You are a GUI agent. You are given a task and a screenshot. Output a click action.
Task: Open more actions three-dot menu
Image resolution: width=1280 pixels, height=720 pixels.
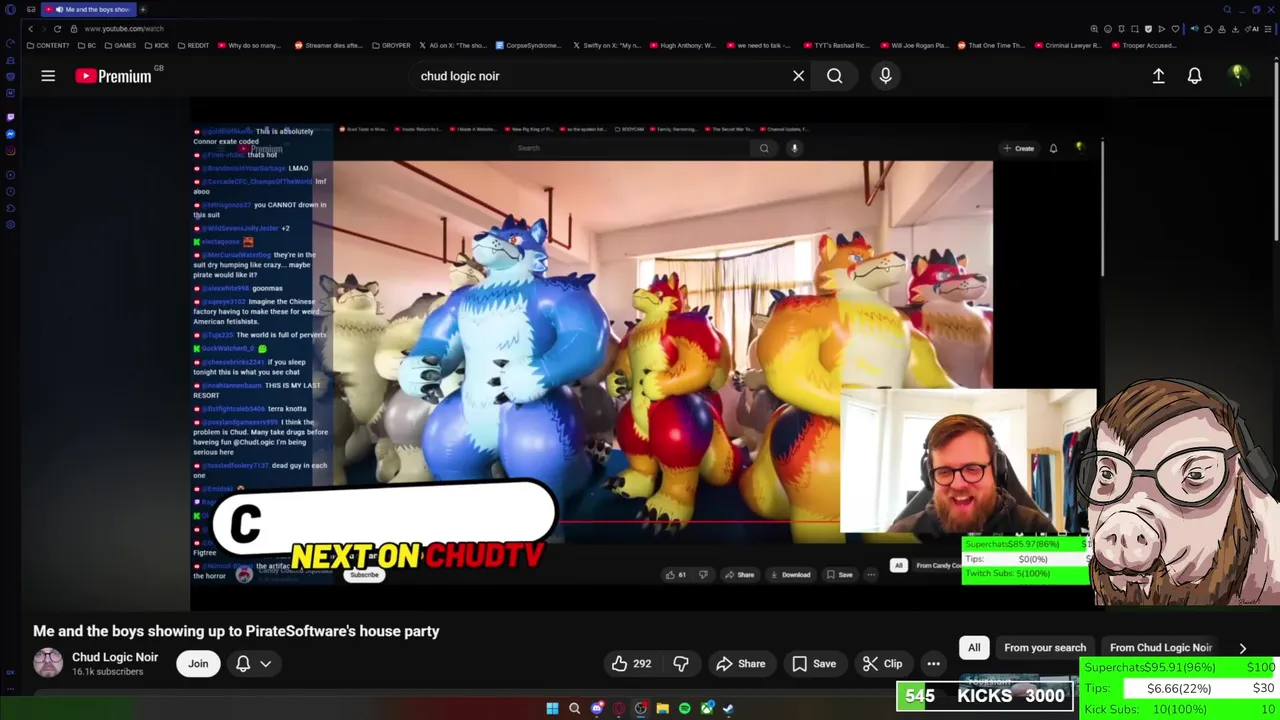tap(933, 664)
